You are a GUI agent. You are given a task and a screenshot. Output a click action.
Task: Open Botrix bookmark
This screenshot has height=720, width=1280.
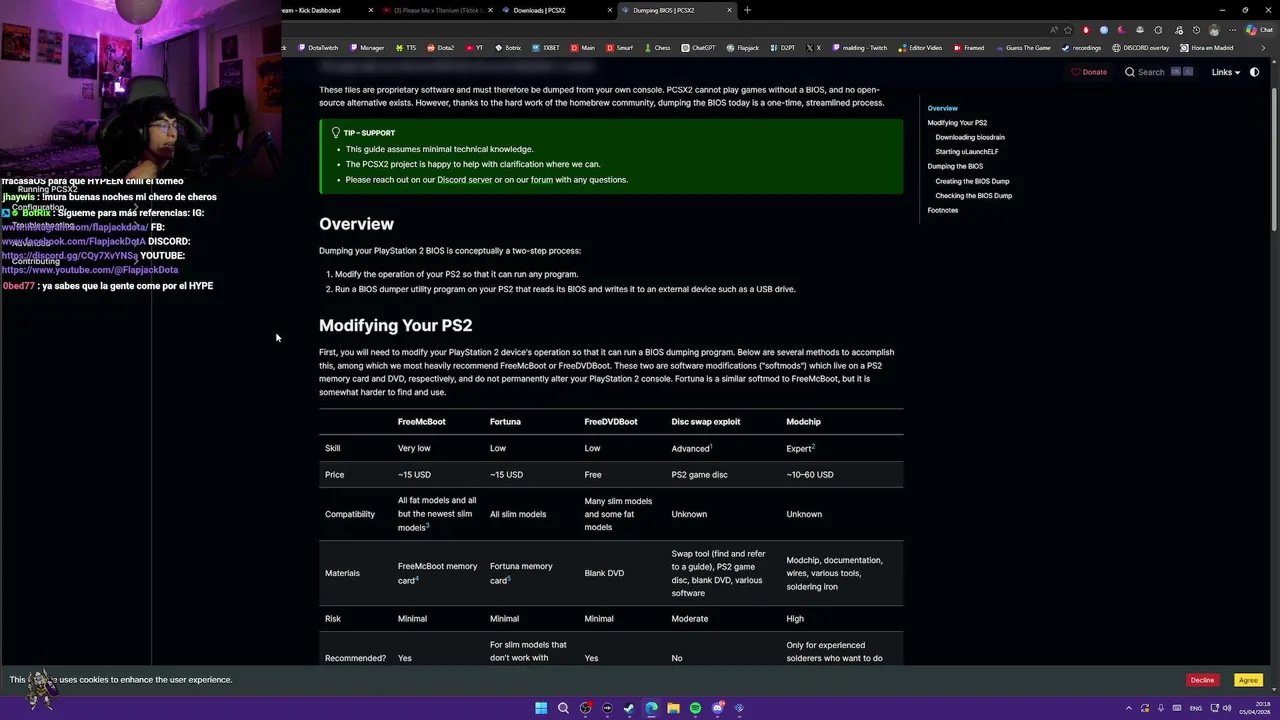point(508,48)
